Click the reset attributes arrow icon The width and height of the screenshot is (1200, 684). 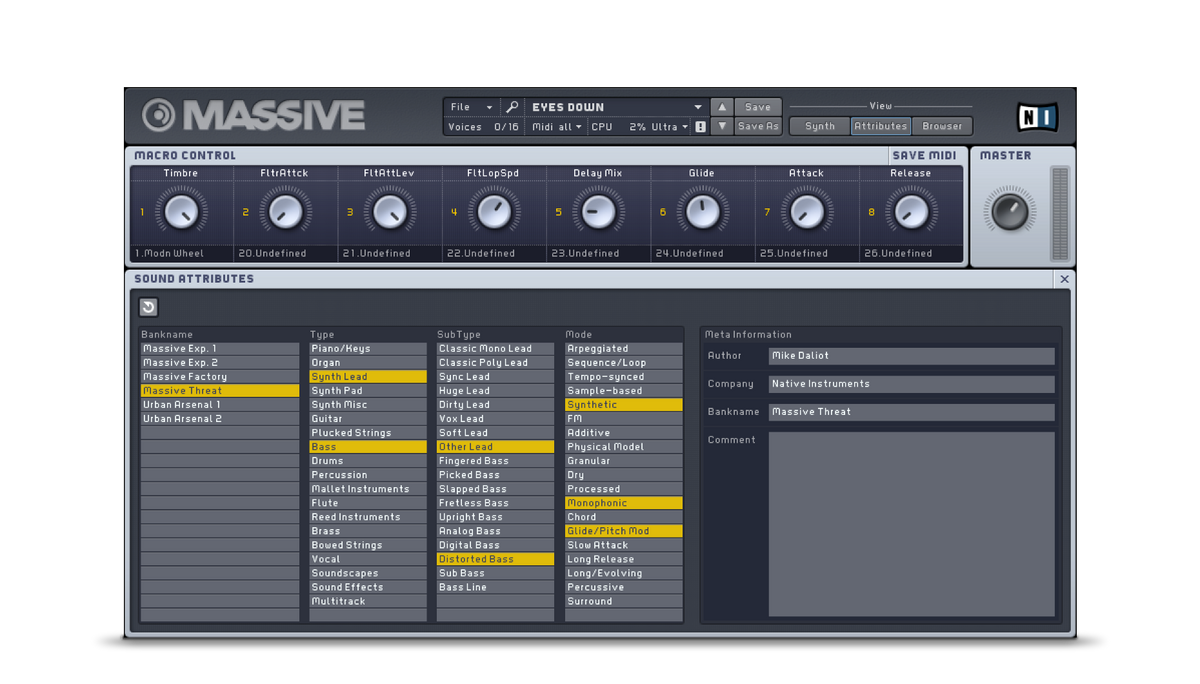tap(148, 307)
